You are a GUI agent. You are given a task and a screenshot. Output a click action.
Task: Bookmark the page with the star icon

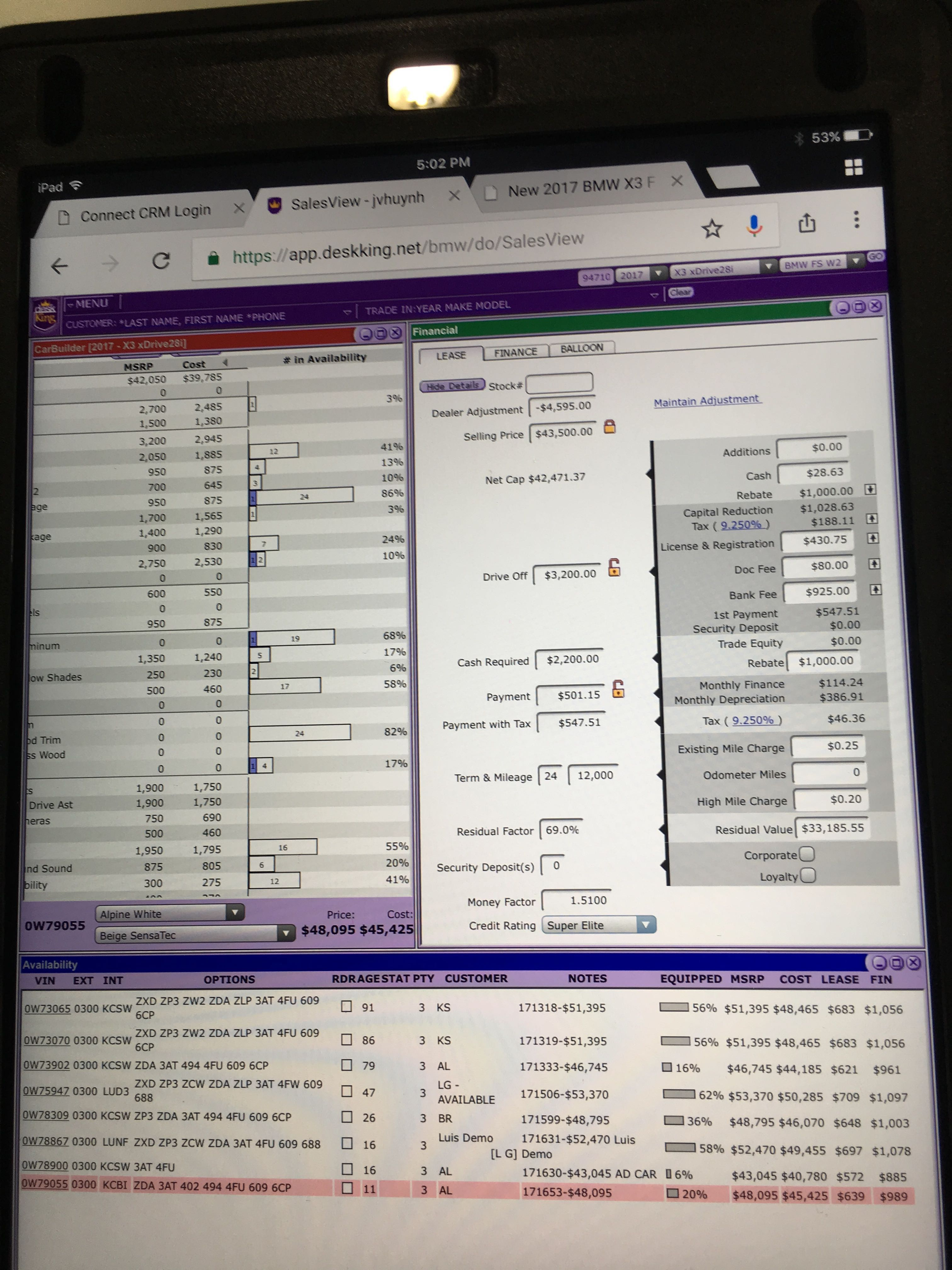pyautogui.click(x=711, y=228)
